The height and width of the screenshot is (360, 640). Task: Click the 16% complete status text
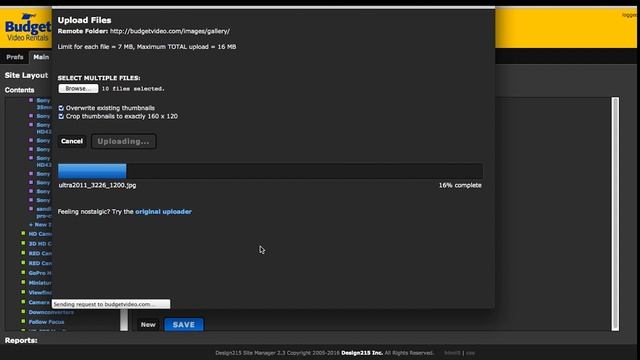pos(460,185)
